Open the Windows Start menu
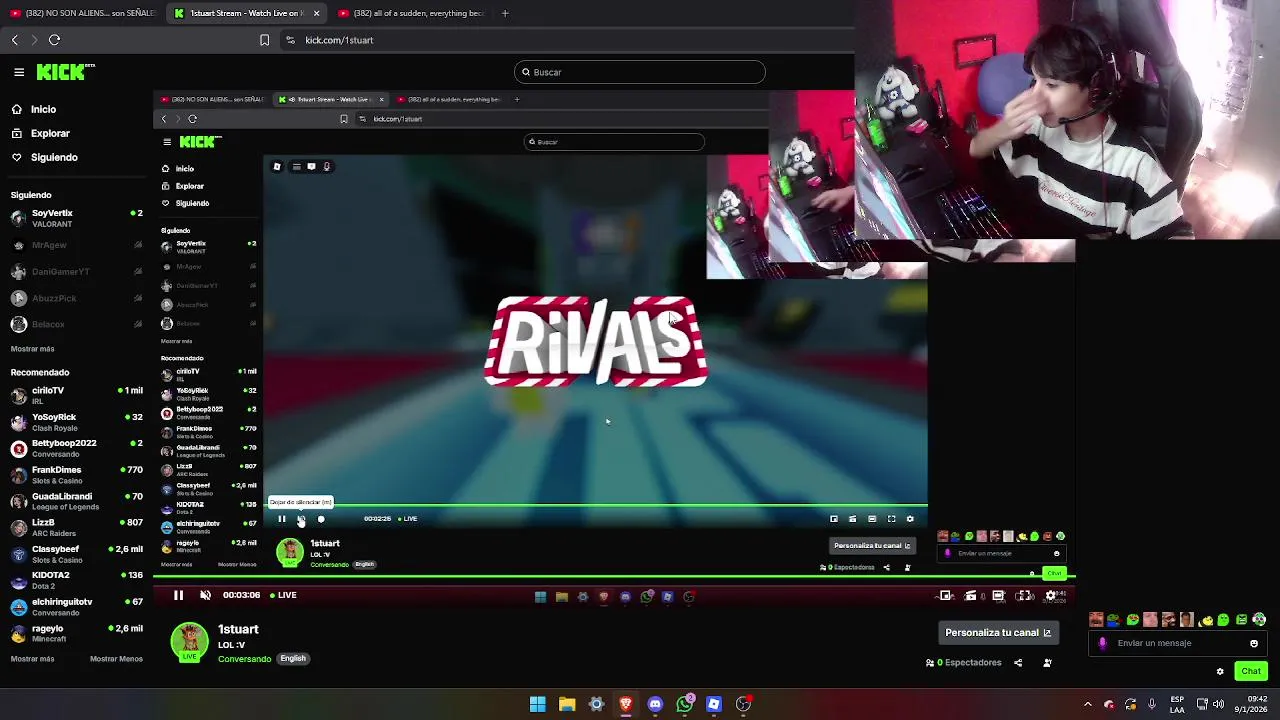 click(538, 704)
